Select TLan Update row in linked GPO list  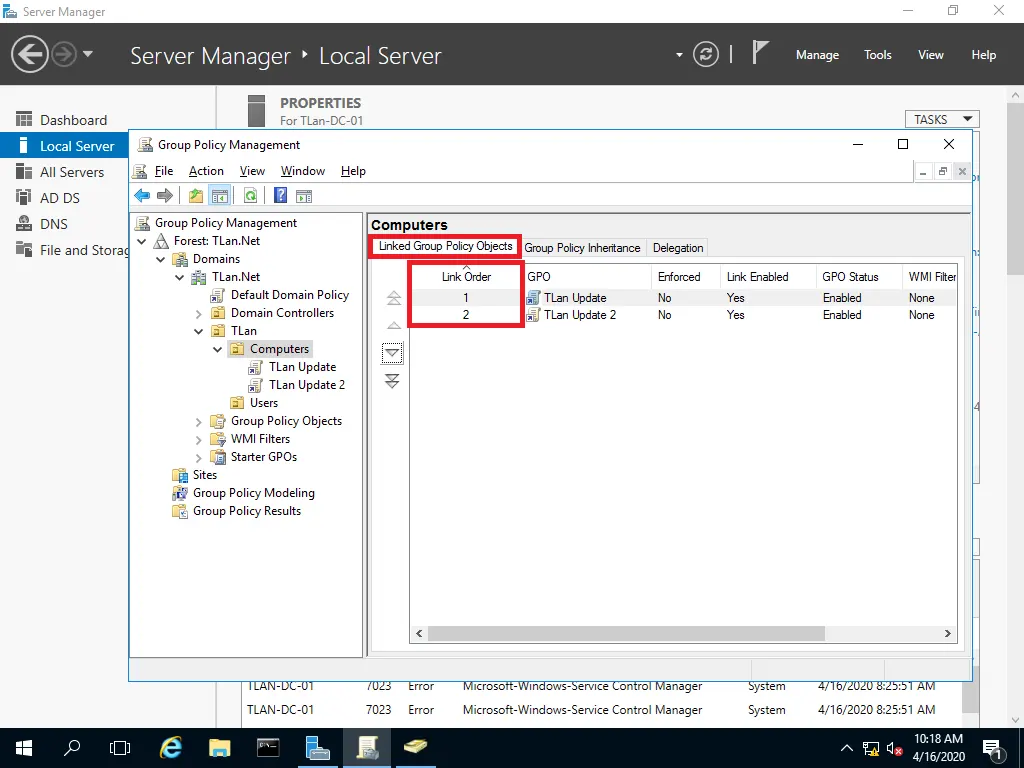(x=683, y=298)
